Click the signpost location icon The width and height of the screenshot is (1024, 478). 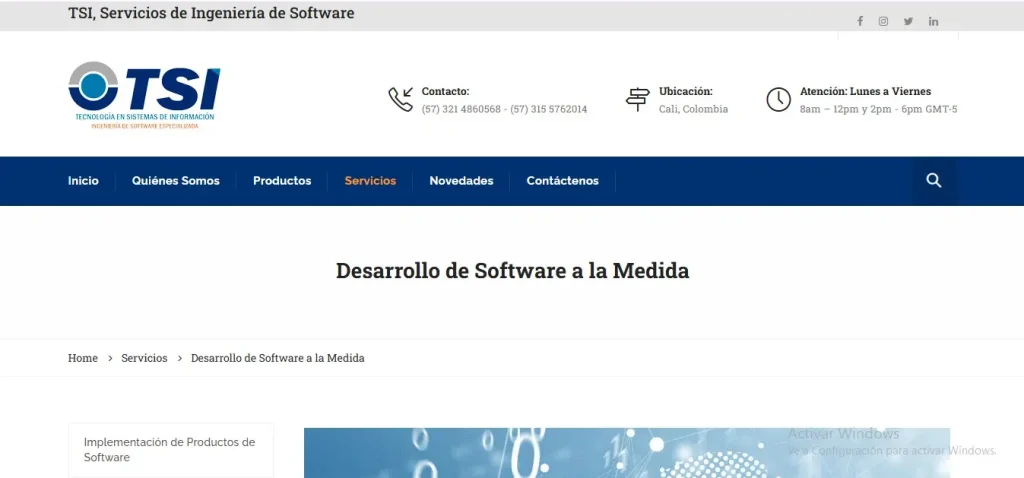tap(637, 99)
